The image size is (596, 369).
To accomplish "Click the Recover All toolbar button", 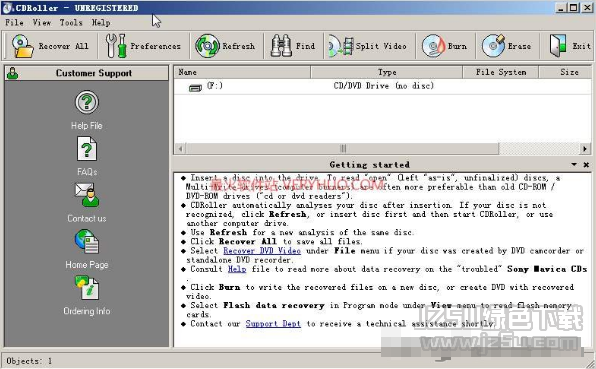I will (50, 46).
